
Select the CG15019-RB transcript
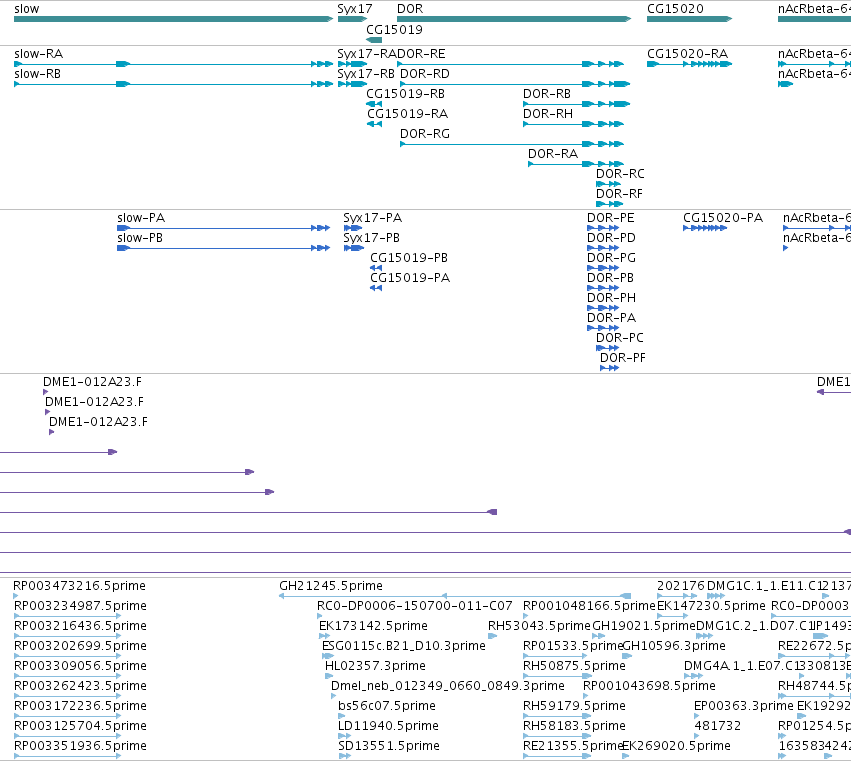click(374, 104)
